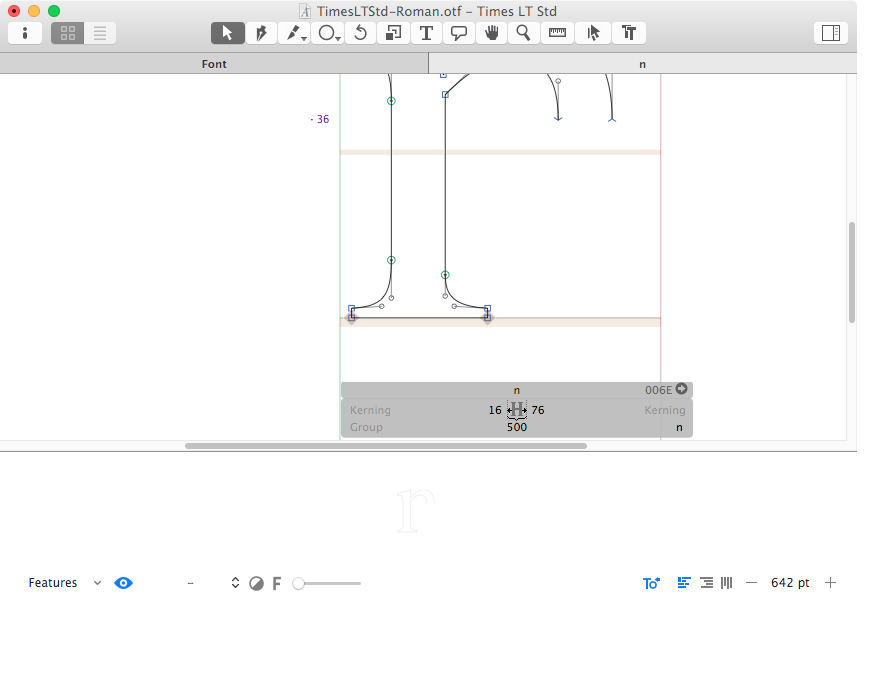Open the primitives shape tool dropdown

click(328, 33)
